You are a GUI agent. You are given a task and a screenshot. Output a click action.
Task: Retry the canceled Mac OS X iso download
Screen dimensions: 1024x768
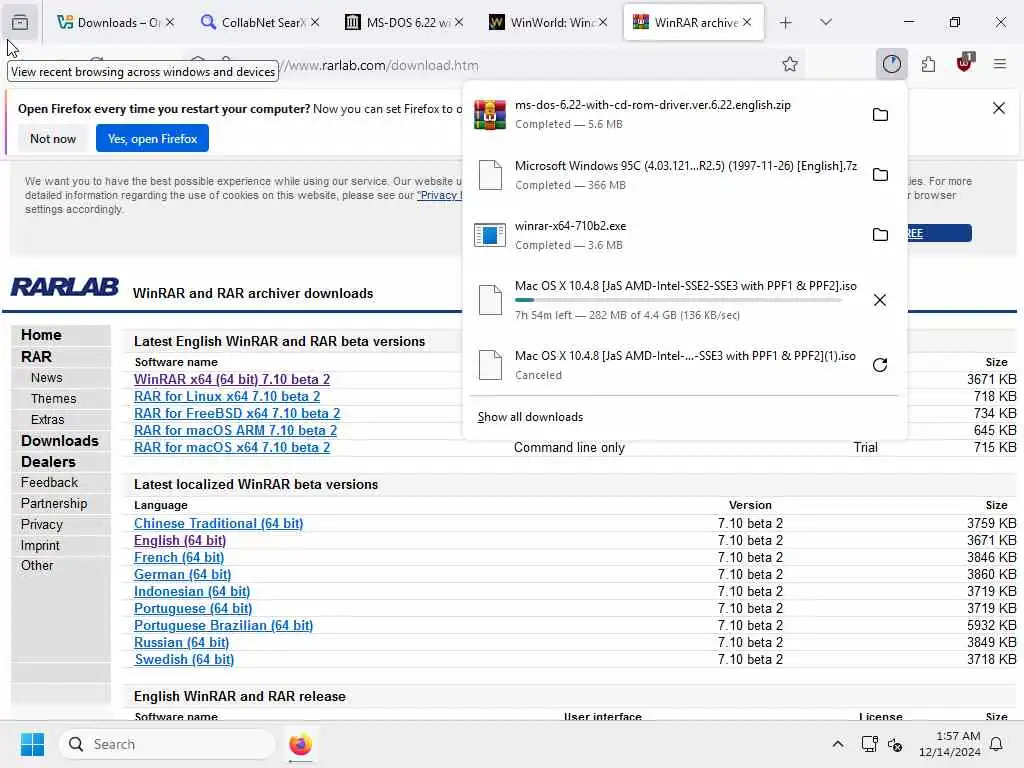tap(880, 364)
